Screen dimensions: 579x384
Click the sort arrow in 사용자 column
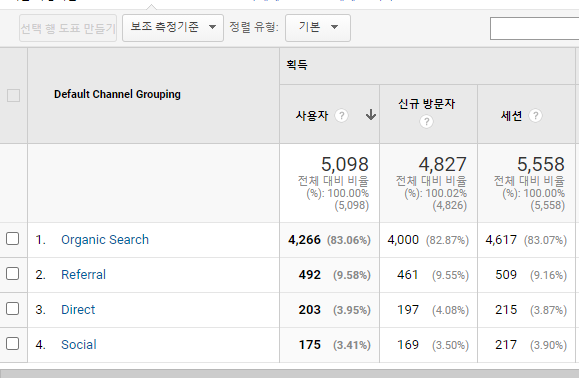[x=371, y=115]
